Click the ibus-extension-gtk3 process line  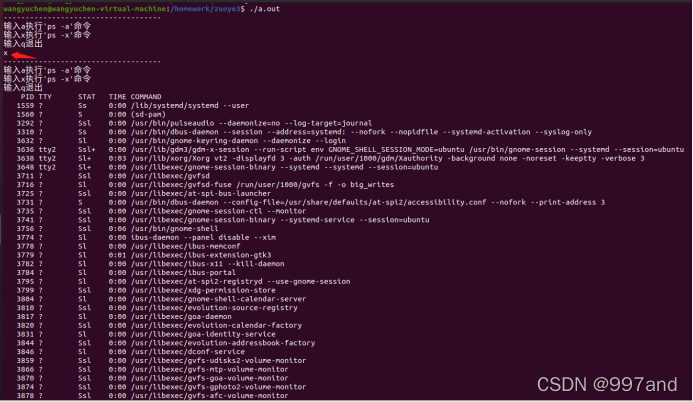click(x=144, y=255)
